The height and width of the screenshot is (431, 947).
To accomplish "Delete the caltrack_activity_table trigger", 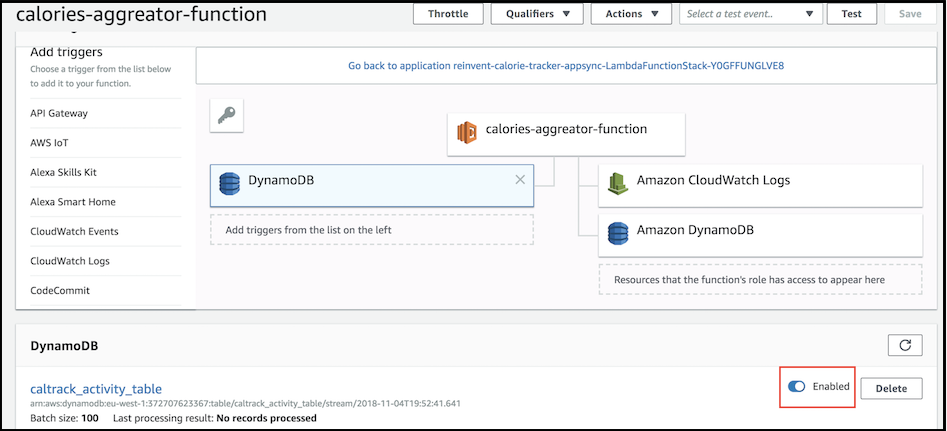I will pyautogui.click(x=891, y=388).
